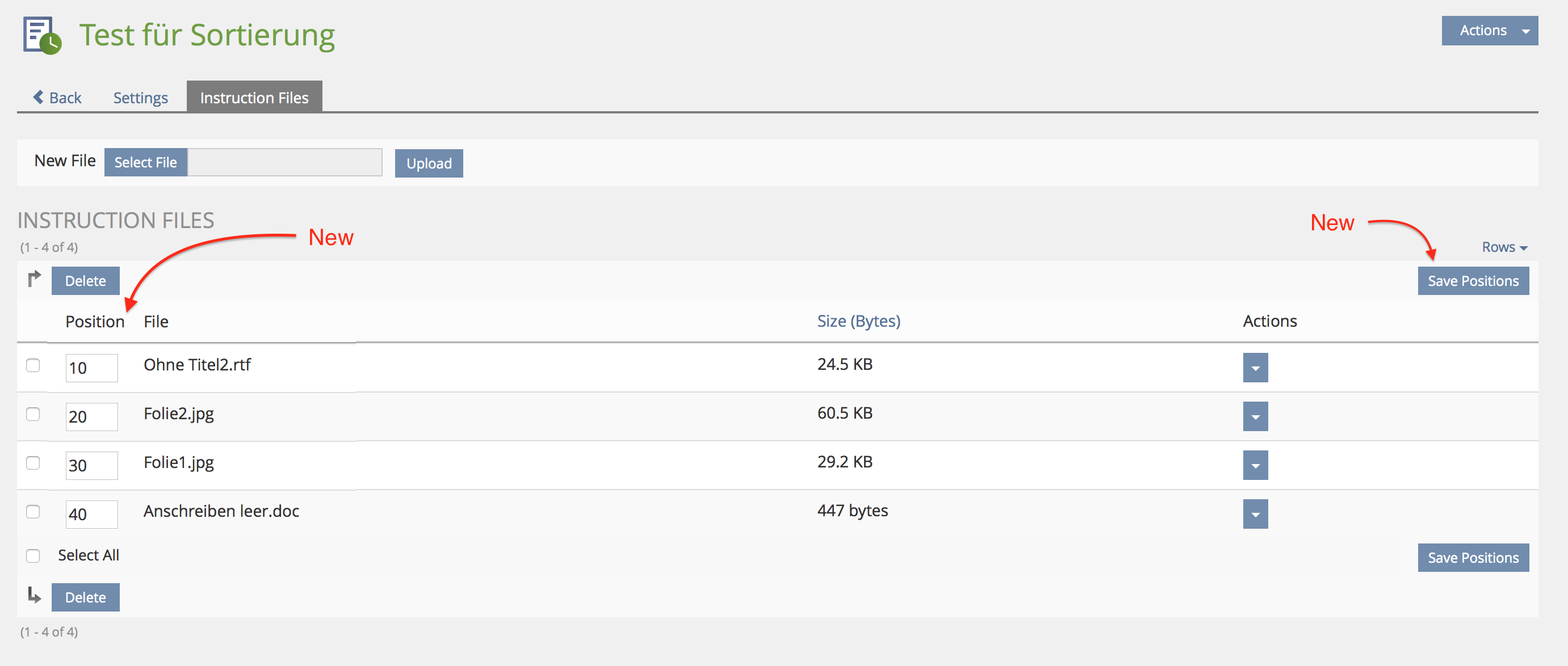1568x666 pixels.
Task: Open the actions arrow for Folie2.jpg
Action: click(1255, 416)
